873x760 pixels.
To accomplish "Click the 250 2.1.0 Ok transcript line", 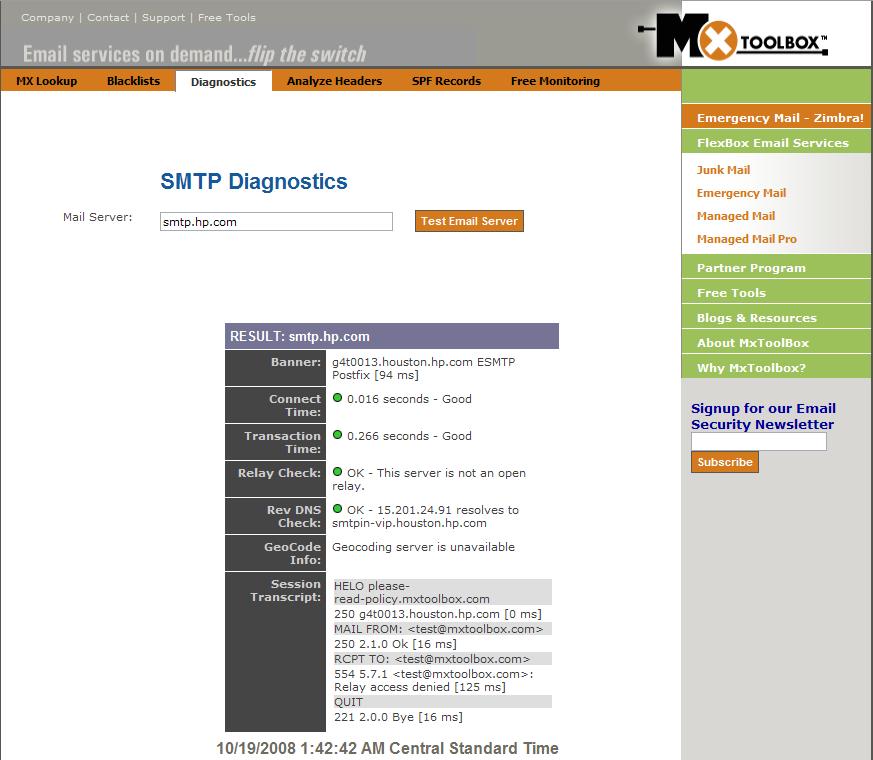I will point(395,644).
